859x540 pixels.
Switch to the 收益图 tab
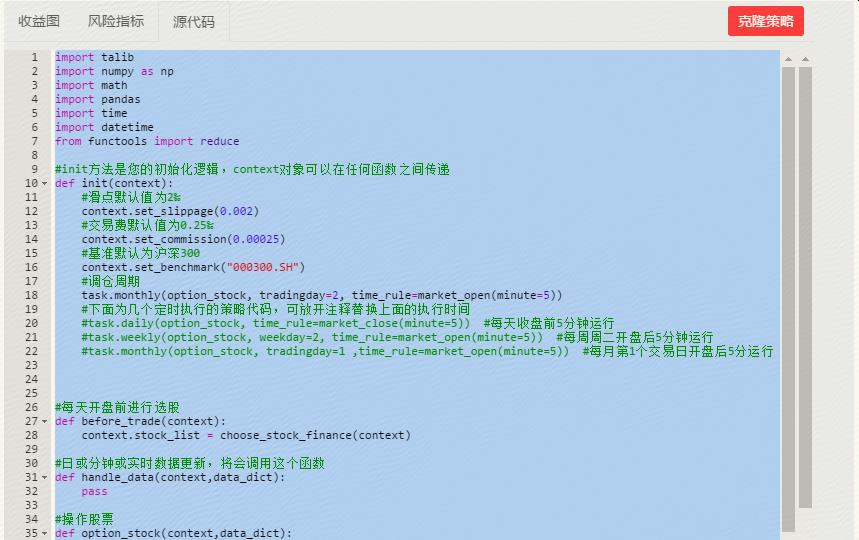[39, 21]
